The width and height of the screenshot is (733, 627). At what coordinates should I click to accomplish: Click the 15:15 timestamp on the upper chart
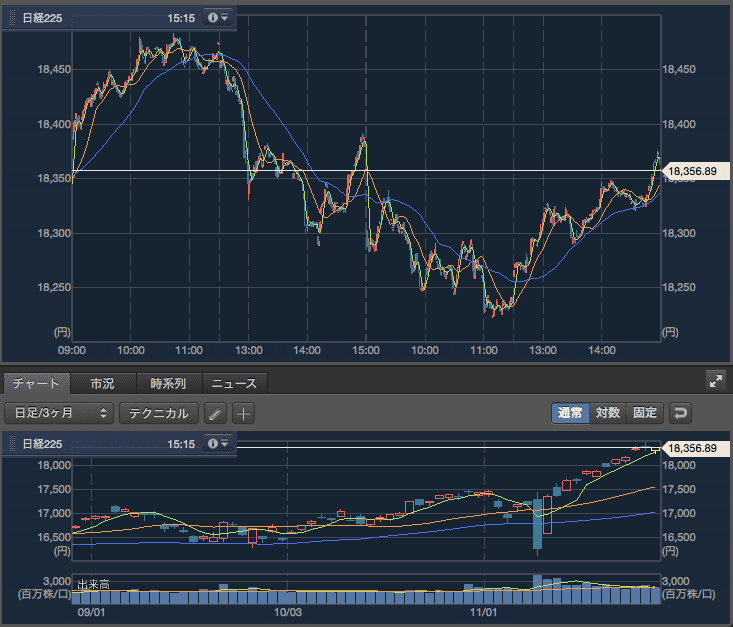[x=181, y=18]
